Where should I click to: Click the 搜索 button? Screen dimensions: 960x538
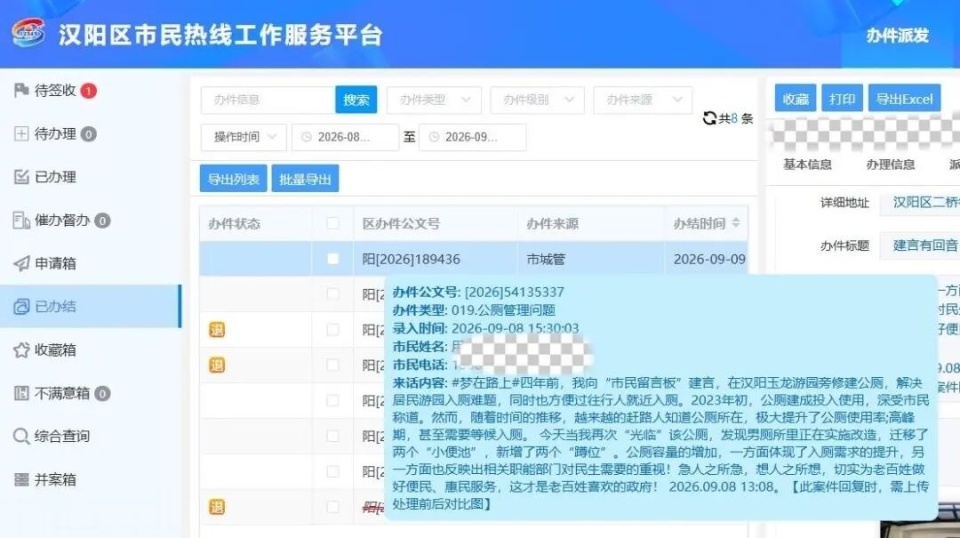pyautogui.click(x=356, y=100)
